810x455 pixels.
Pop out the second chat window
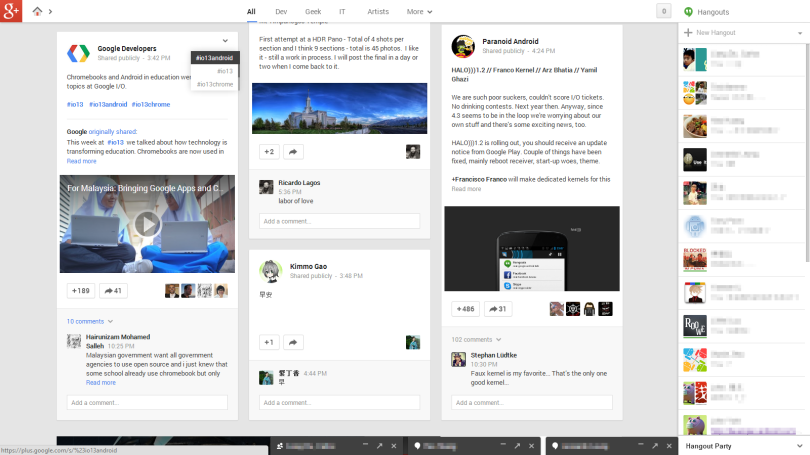[517, 446]
